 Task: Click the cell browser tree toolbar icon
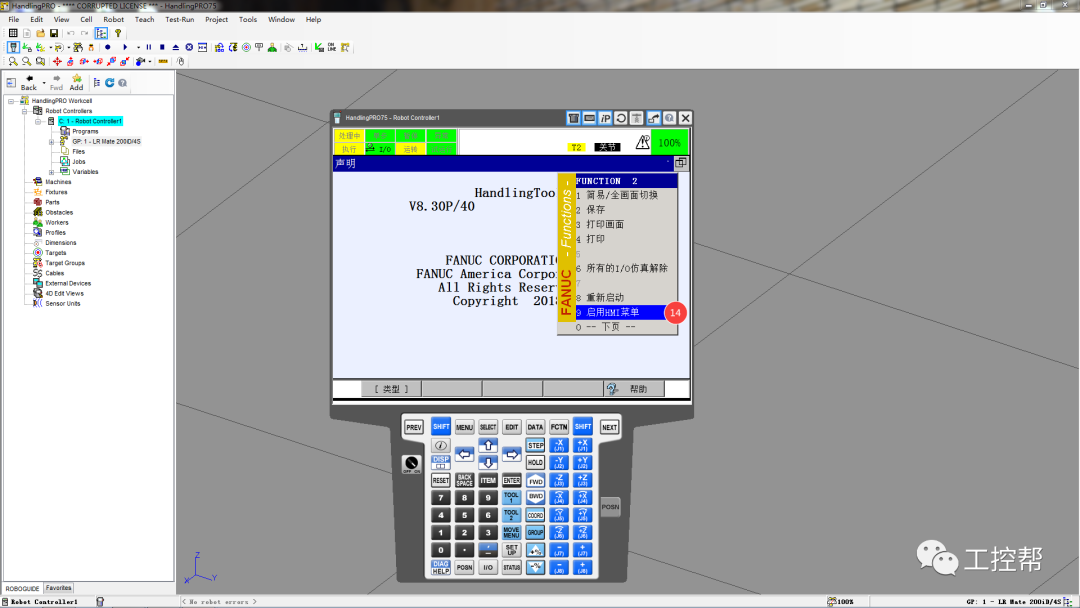point(101,33)
